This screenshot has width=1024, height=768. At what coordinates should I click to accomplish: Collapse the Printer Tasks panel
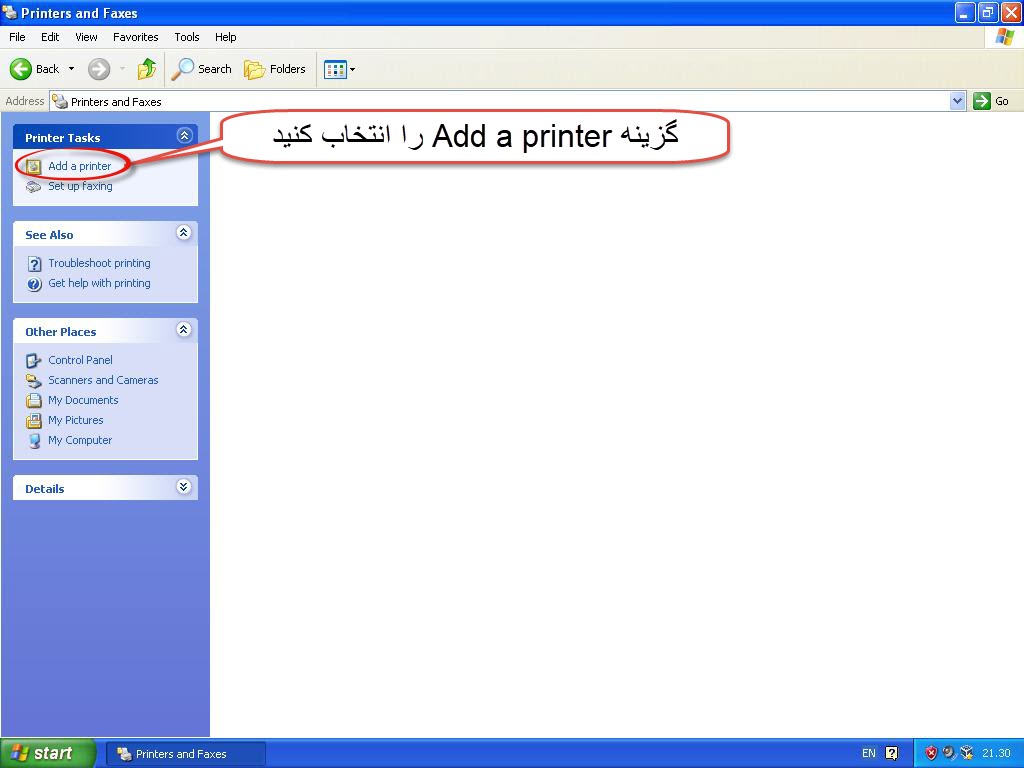183,136
